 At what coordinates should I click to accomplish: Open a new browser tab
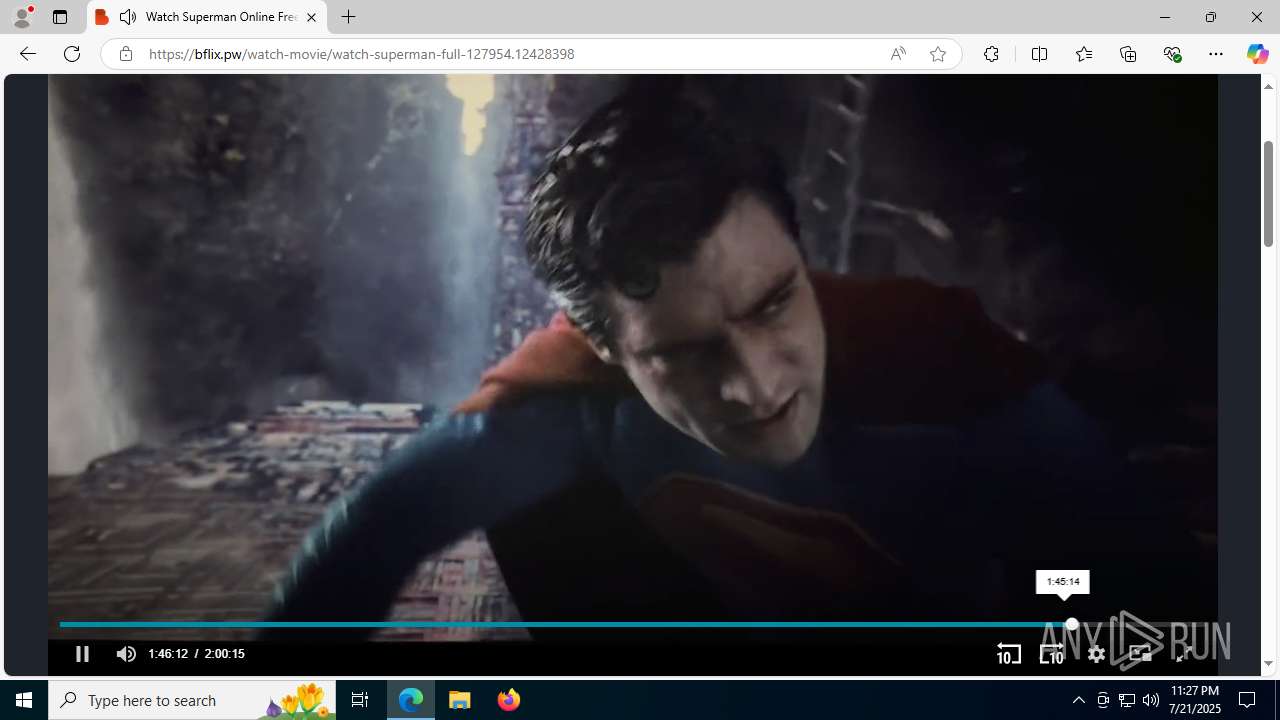[x=348, y=17]
